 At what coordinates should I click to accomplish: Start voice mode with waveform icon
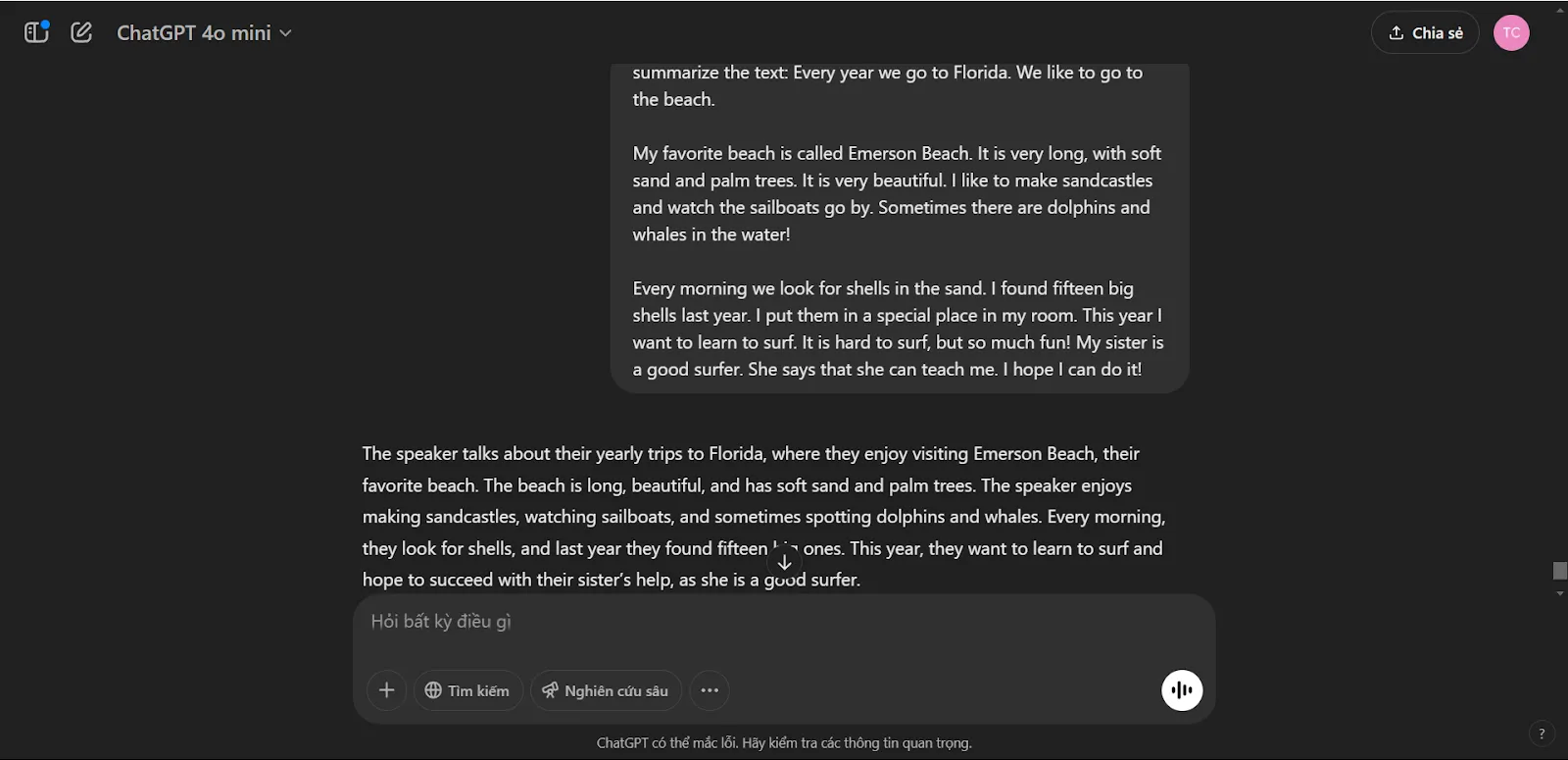1182,690
